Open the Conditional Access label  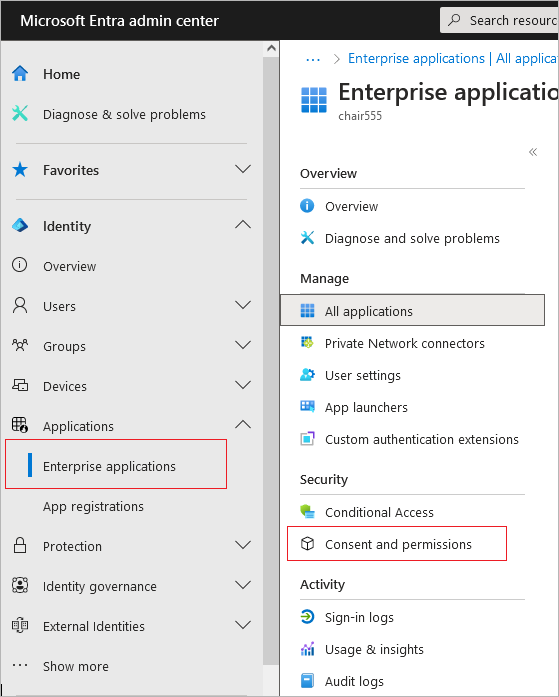(x=379, y=513)
